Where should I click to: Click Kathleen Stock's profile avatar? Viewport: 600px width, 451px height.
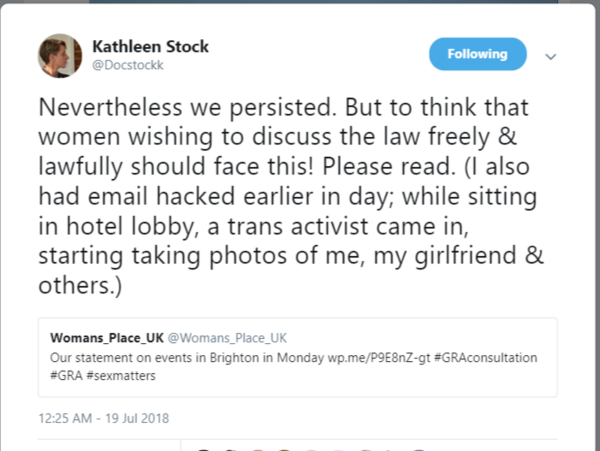pyautogui.click(x=60, y=56)
